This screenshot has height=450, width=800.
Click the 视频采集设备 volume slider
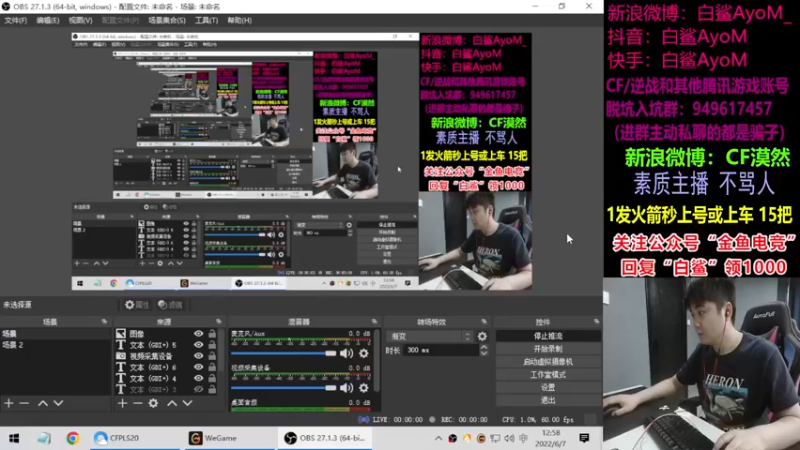pos(284,388)
